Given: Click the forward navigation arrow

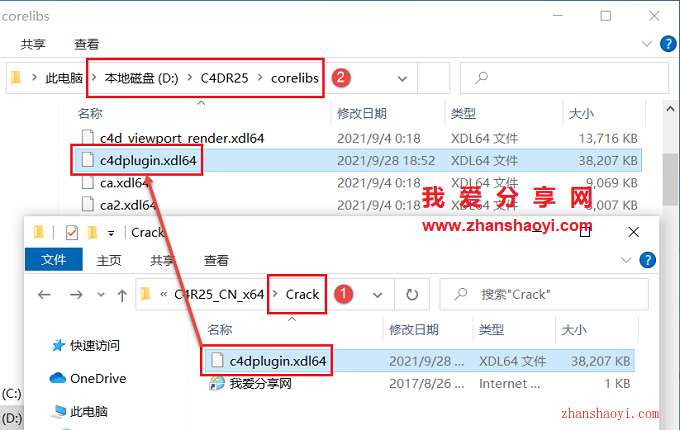Looking at the screenshot, I should coord(76,295).
